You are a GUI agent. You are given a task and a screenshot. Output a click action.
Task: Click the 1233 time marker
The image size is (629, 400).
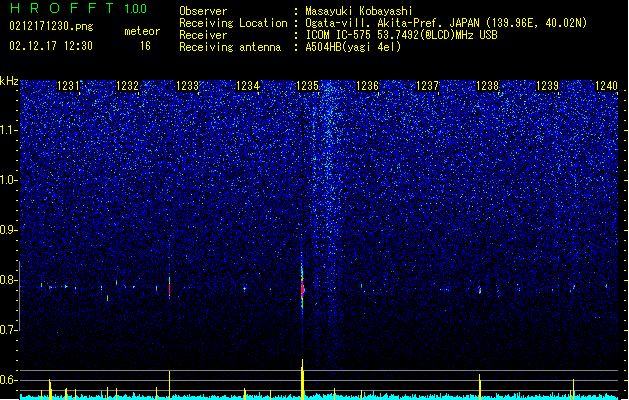click(x=188, y=86)
